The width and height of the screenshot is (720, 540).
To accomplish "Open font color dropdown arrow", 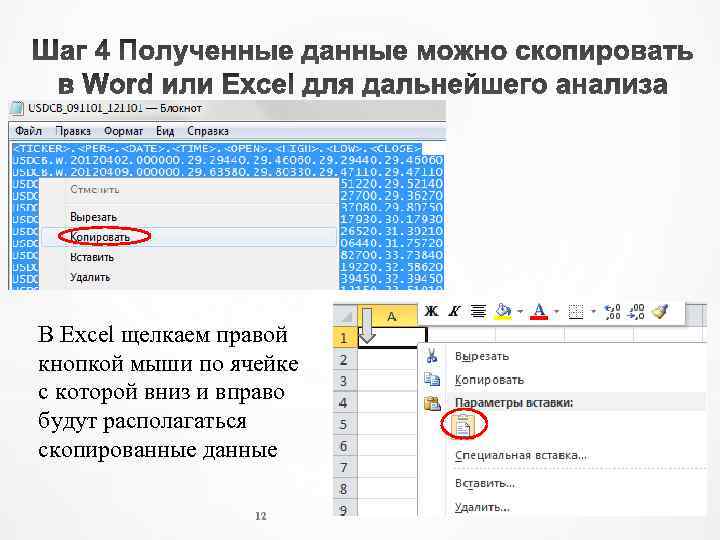I will pyautogui.click(x=556, y=312).
